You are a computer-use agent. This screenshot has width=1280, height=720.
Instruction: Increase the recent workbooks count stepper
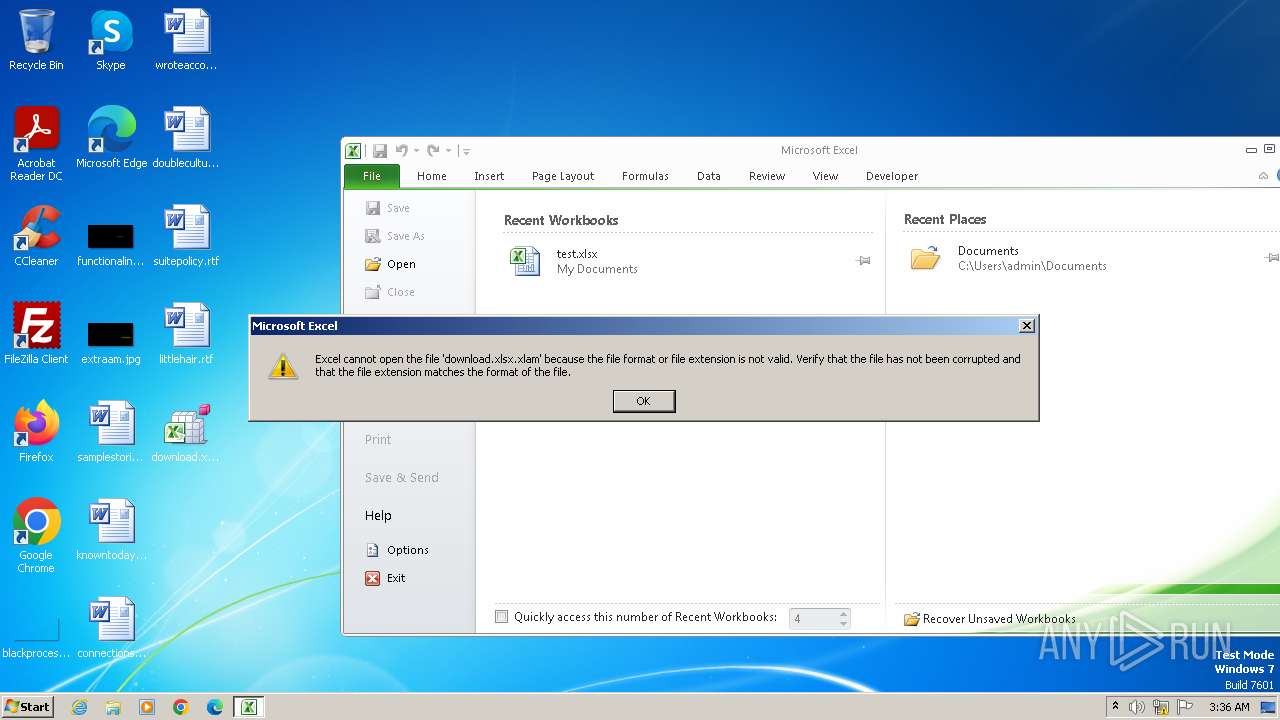(844, 614)
